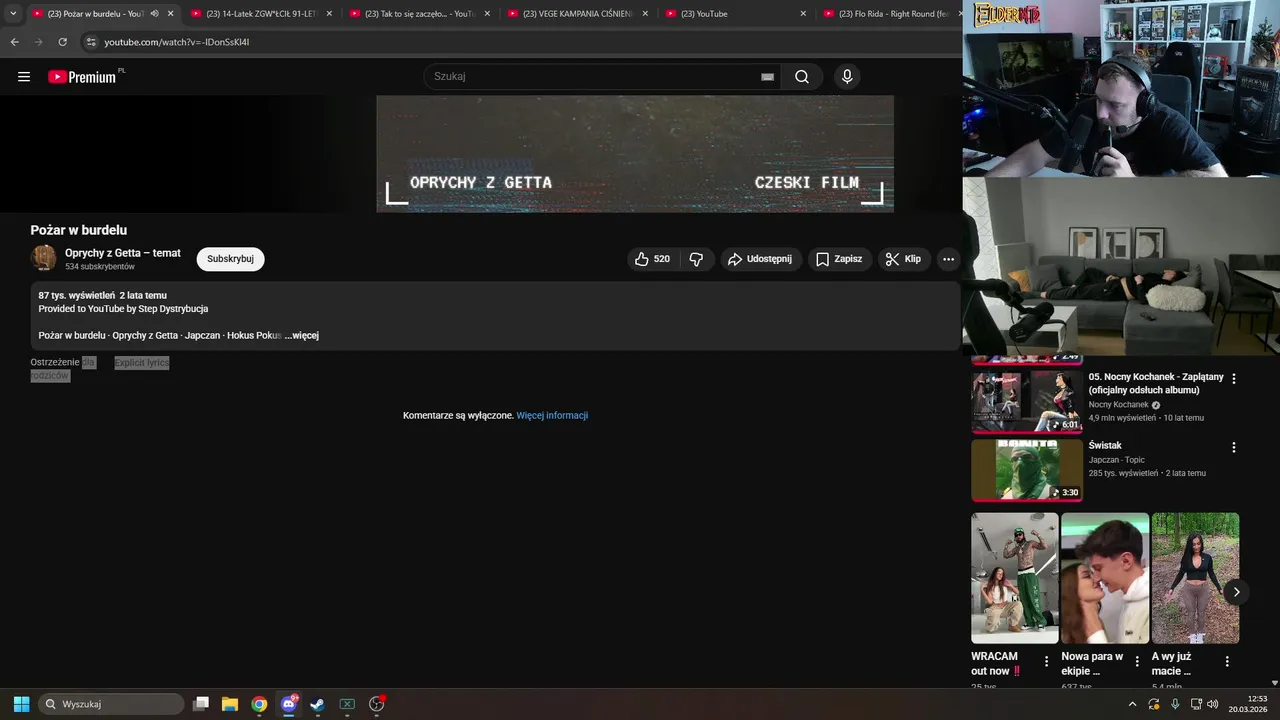1280x720 pixels.
Task: Open File Explorer from taskbar
Action: tap(230, 704)
